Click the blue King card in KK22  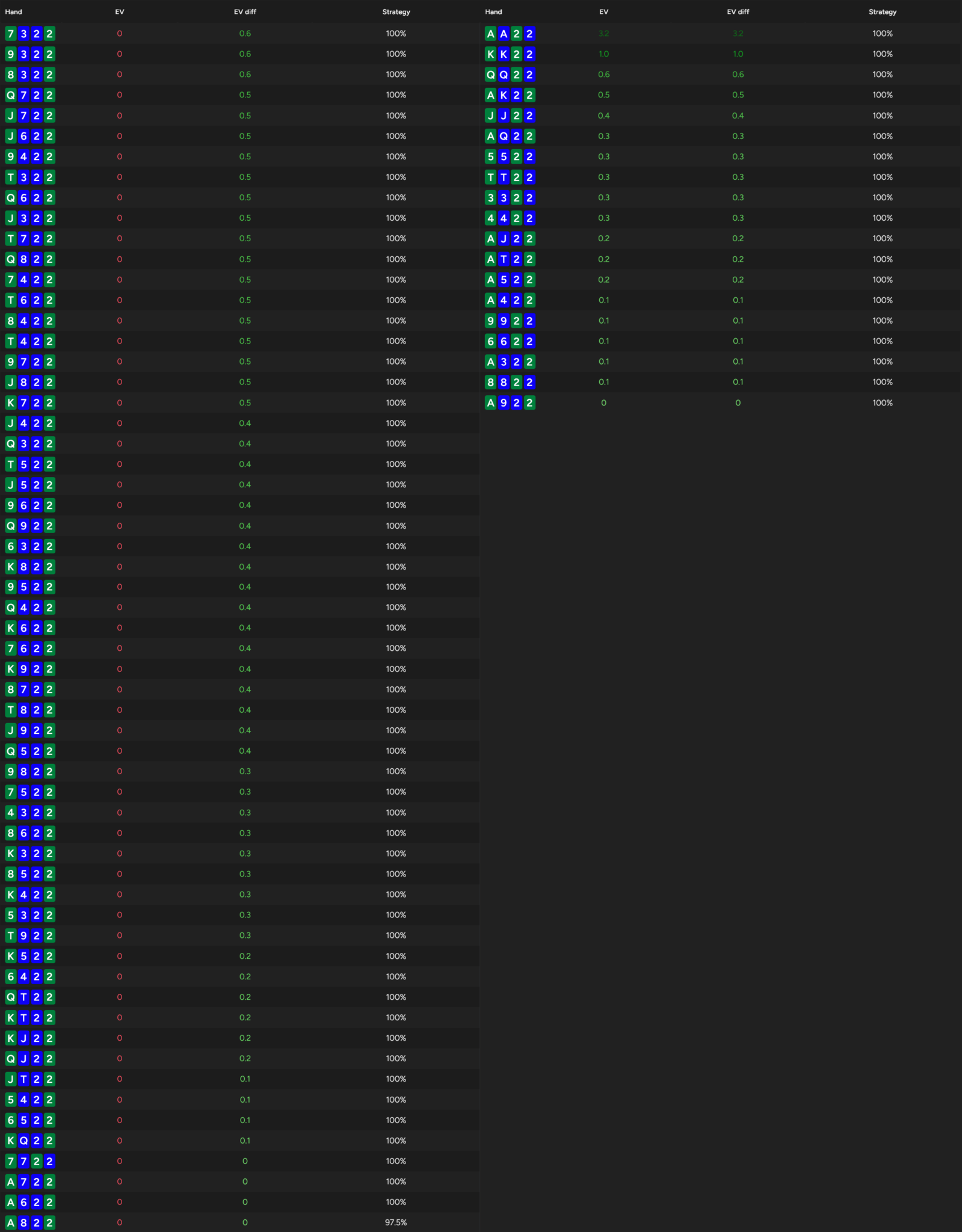tap(504, 54)
